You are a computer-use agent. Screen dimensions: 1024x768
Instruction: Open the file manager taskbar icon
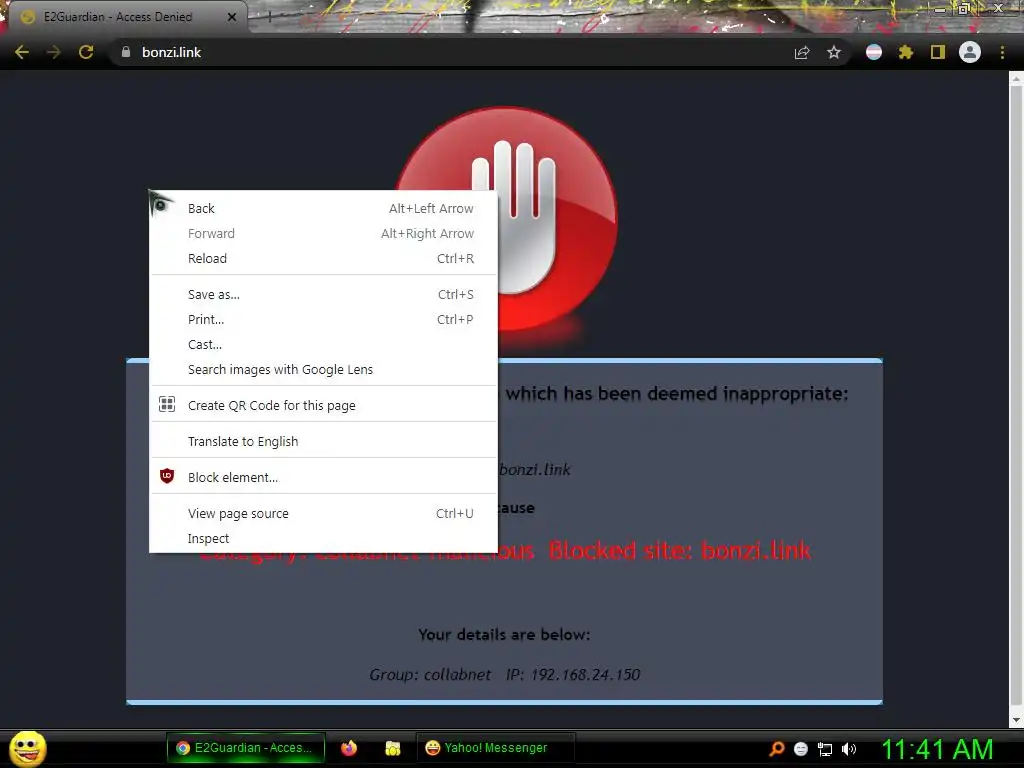pyautogui.click(x=392, y=748)
